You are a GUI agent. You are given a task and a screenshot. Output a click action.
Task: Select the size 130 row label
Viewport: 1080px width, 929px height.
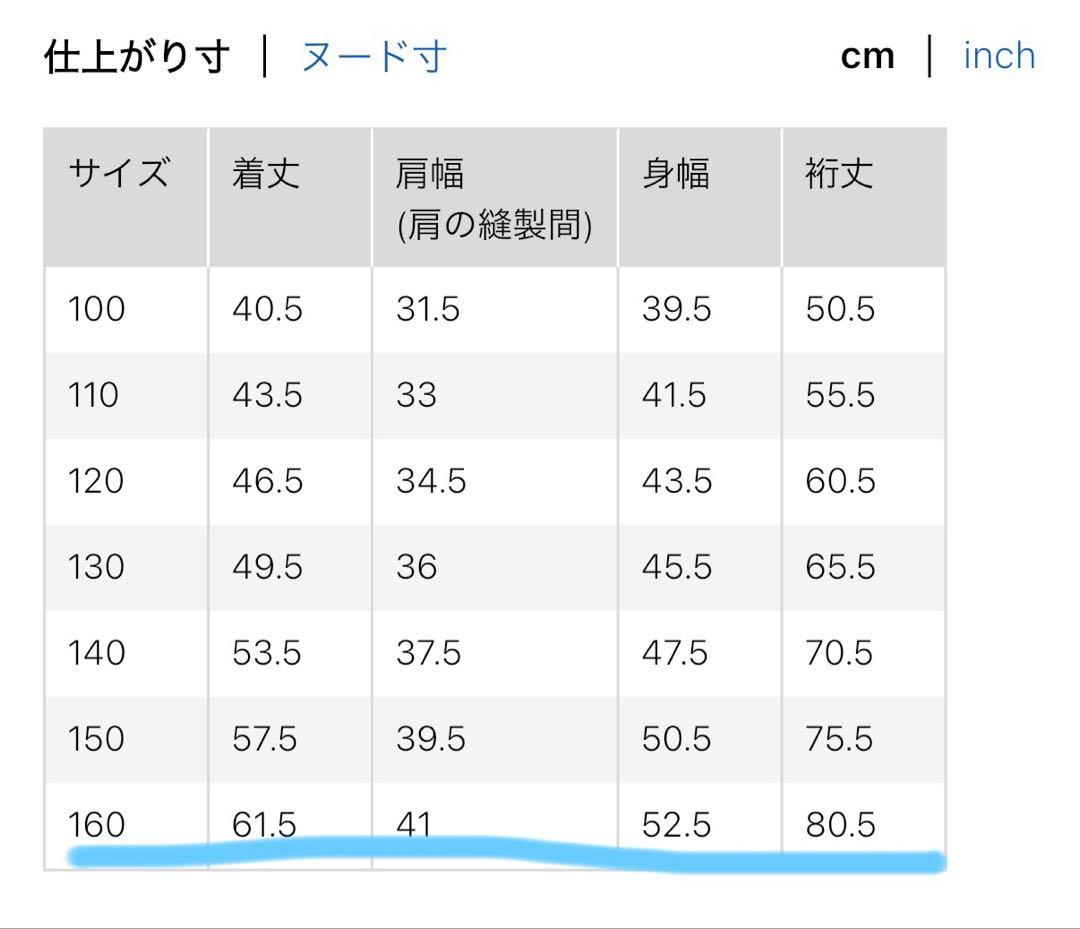[96, 567]
